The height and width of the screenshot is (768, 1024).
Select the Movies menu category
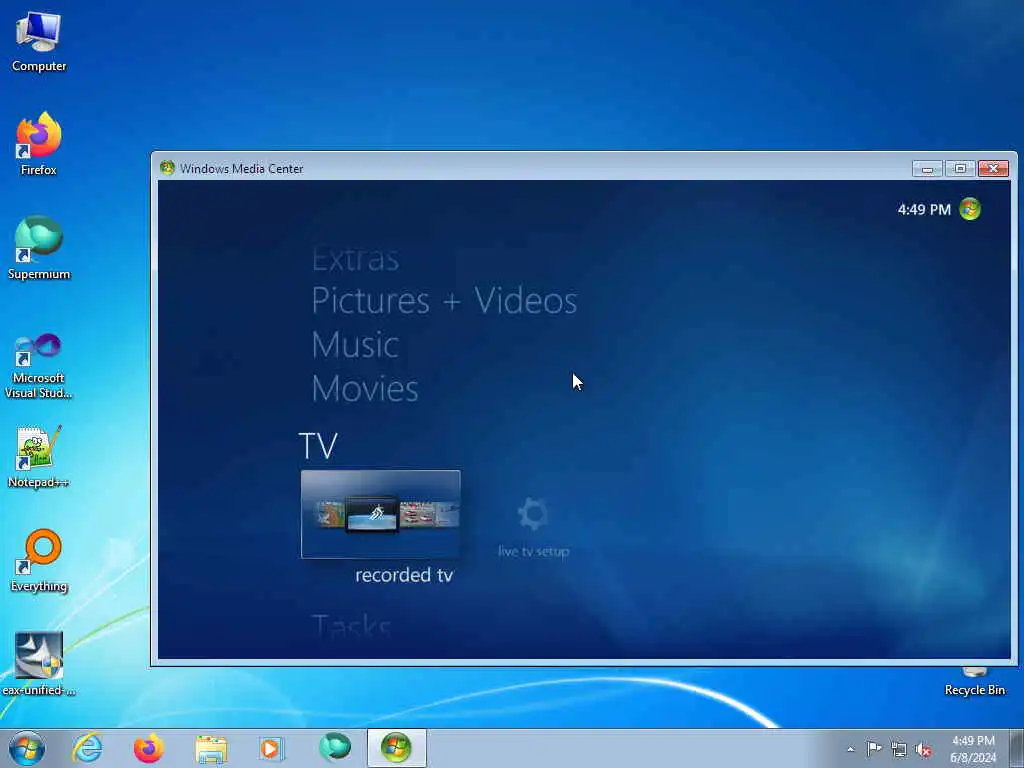[364, 389]
